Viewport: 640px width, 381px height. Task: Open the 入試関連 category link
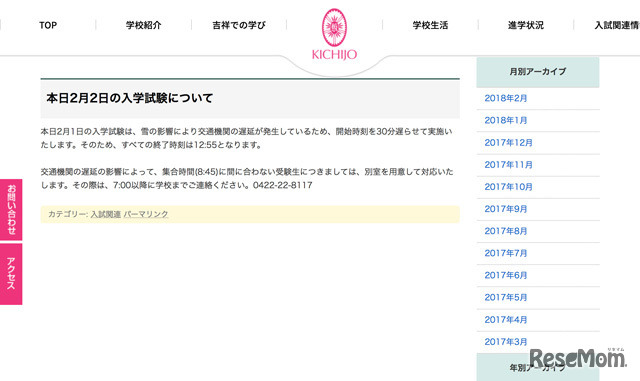click(106, 214)
